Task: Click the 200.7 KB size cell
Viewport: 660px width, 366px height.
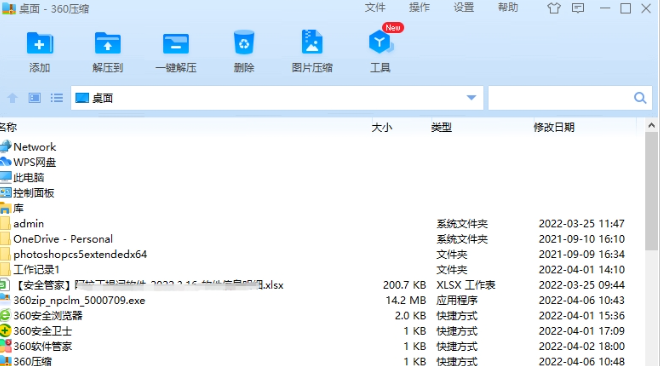Action: click(405, 285)
